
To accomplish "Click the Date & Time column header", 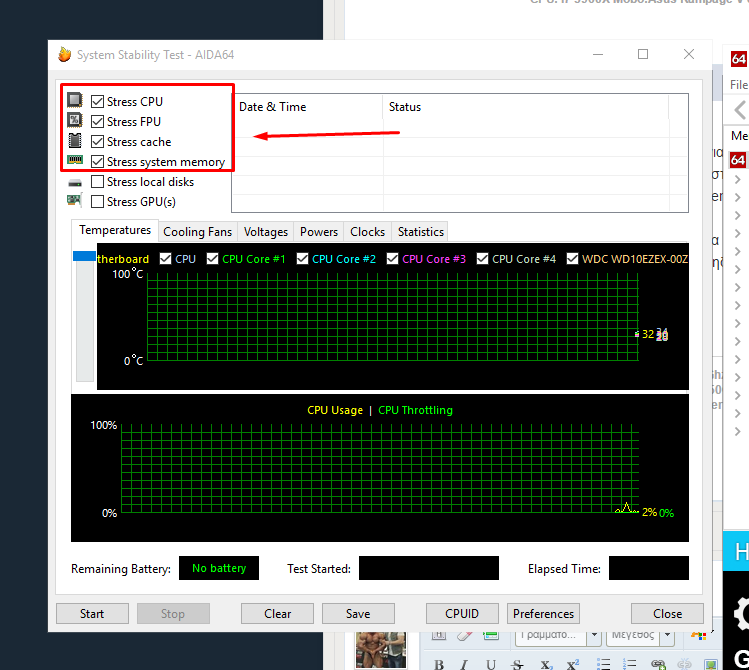I will pyautogui.click(x=307, y=106).
